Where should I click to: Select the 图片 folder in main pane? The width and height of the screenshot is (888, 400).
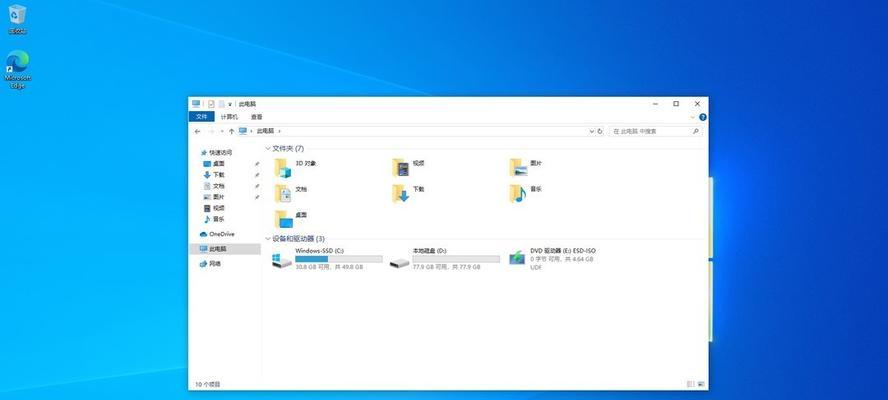pyautogui.click(x=526, y=168)
